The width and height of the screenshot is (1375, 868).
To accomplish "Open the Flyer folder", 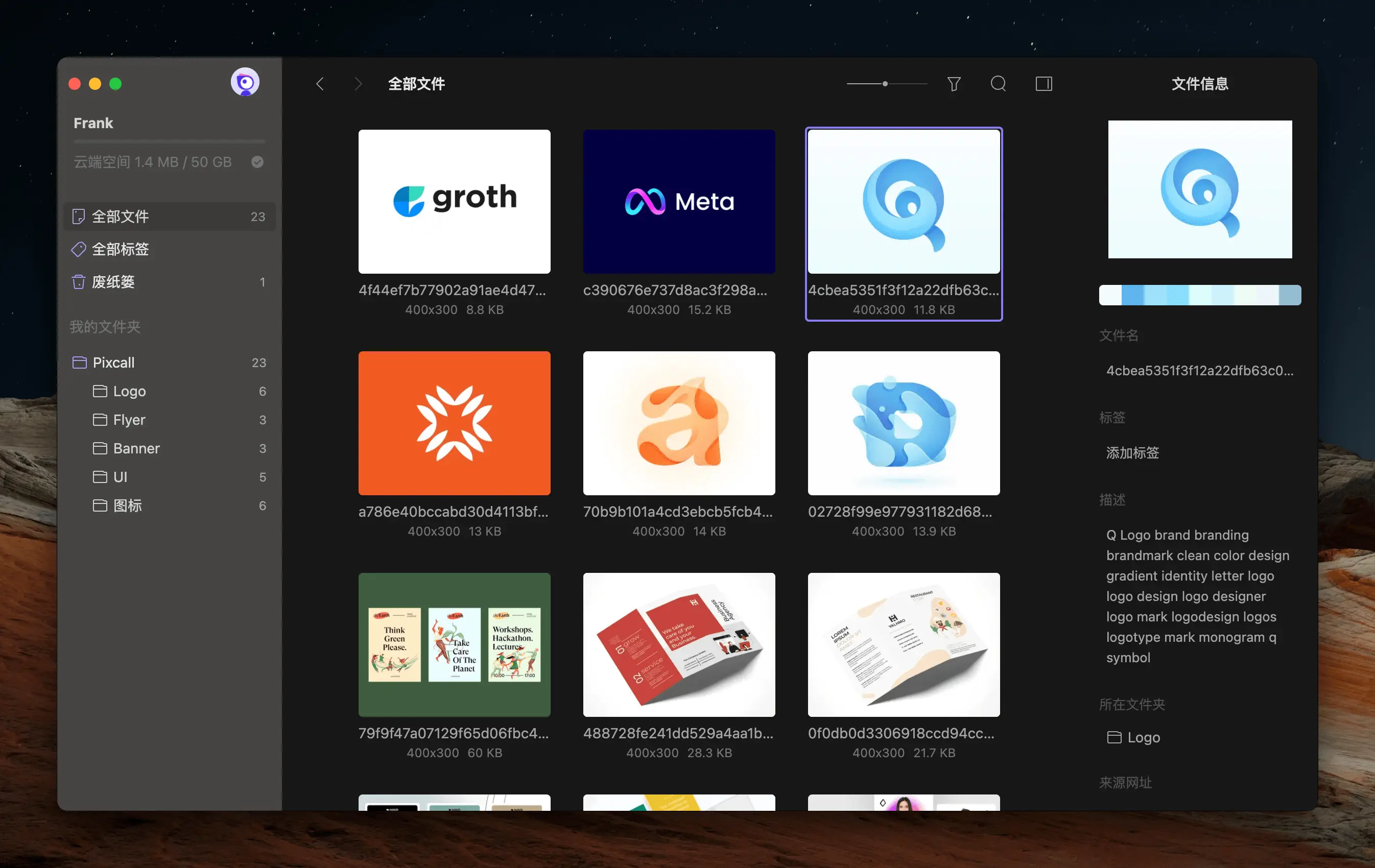I will pos(170,419).
